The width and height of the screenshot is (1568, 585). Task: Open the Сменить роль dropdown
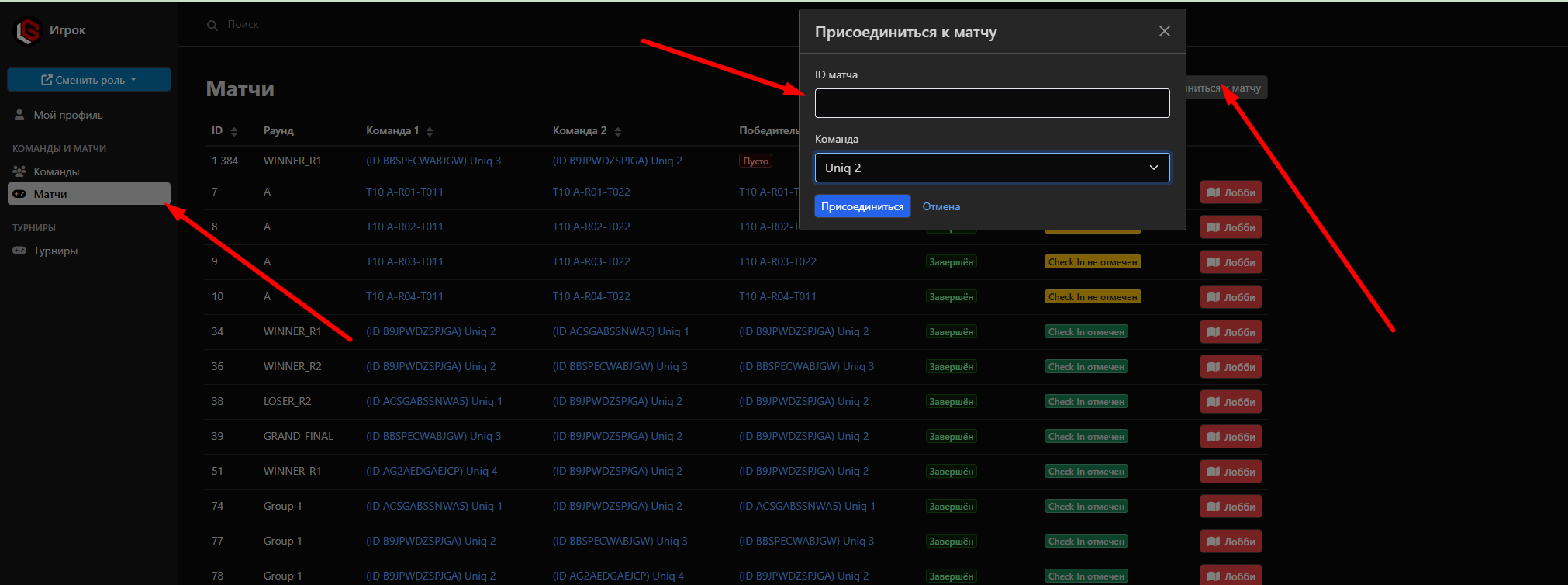pos(89,80)
